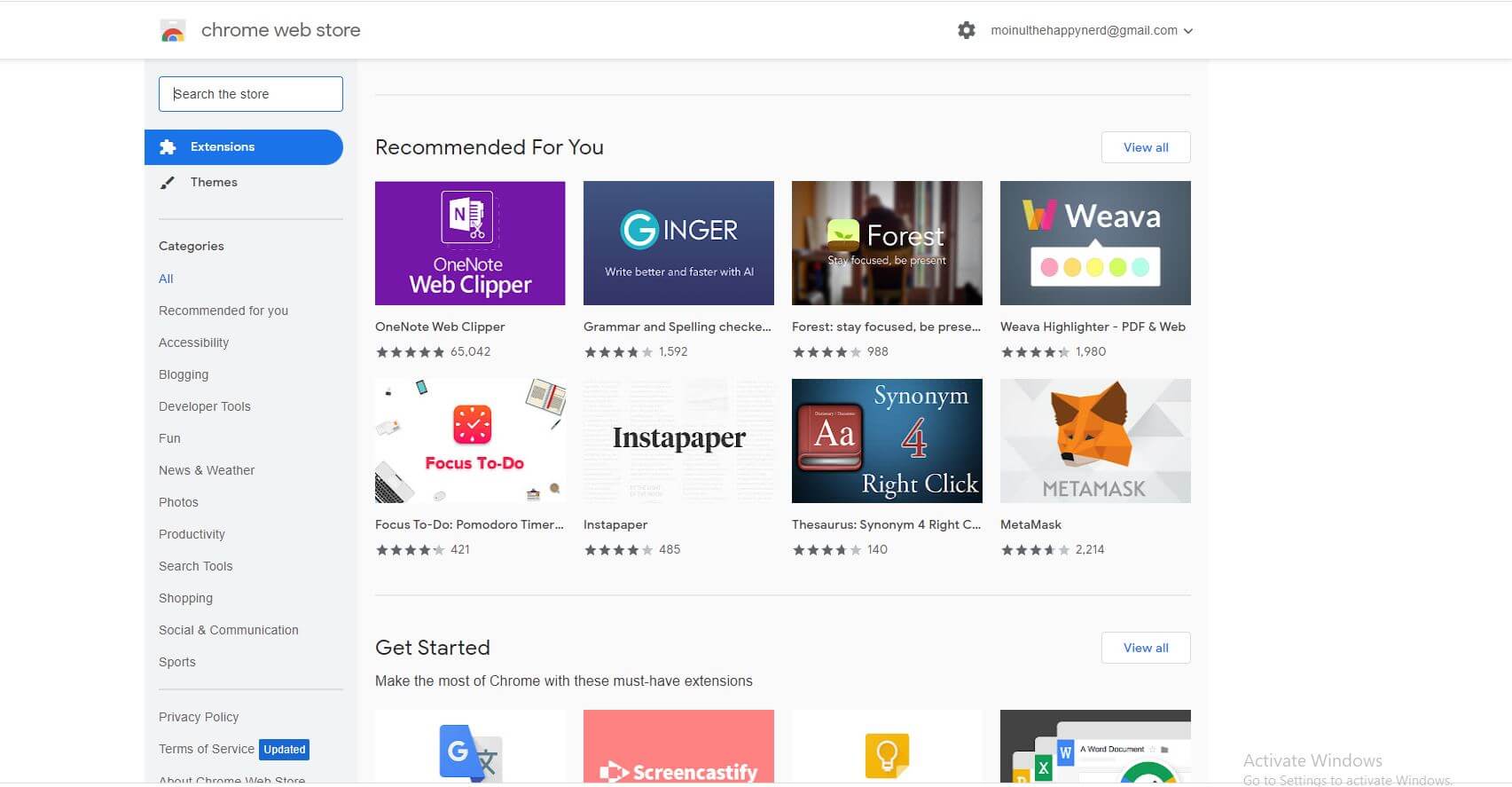Screen dimensions: 1512x787
Task: Click the Weava Highlighter star rating
Action: pos(1036,352)
